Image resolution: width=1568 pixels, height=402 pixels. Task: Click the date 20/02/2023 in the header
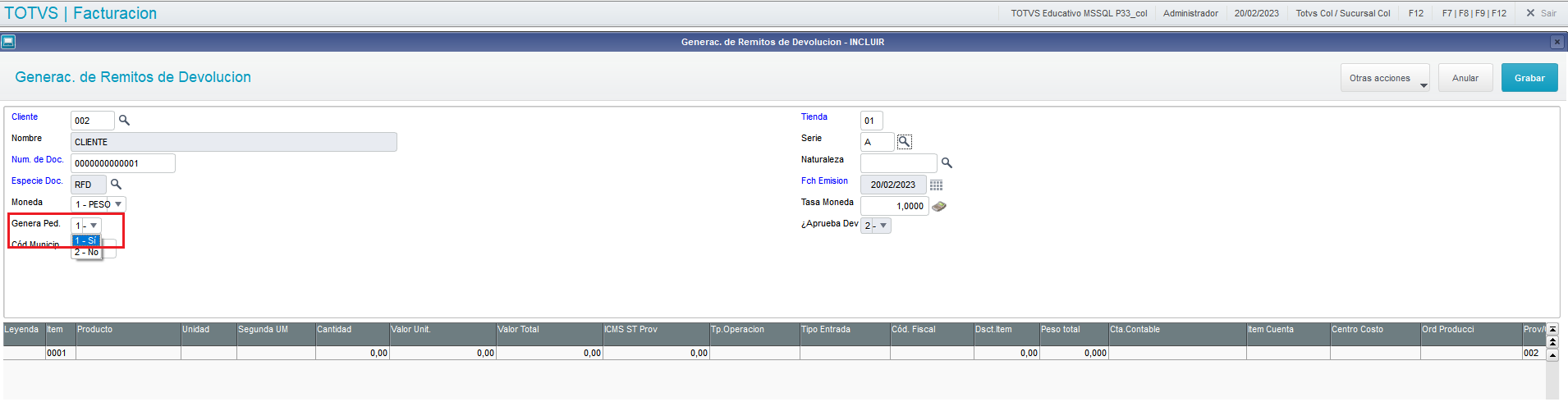coord(1256,13)
